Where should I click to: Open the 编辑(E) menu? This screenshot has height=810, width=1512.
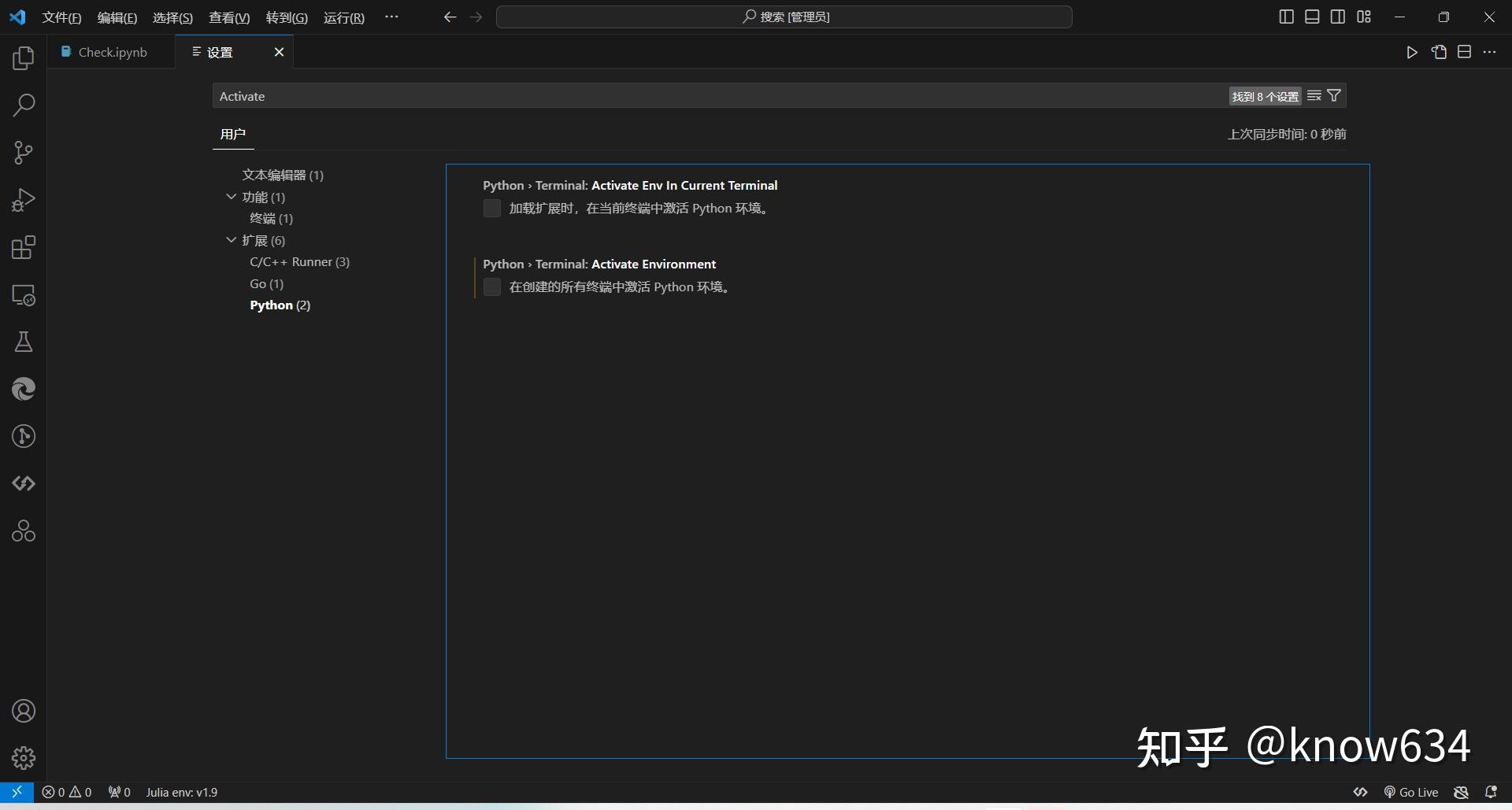coord(117,17)
